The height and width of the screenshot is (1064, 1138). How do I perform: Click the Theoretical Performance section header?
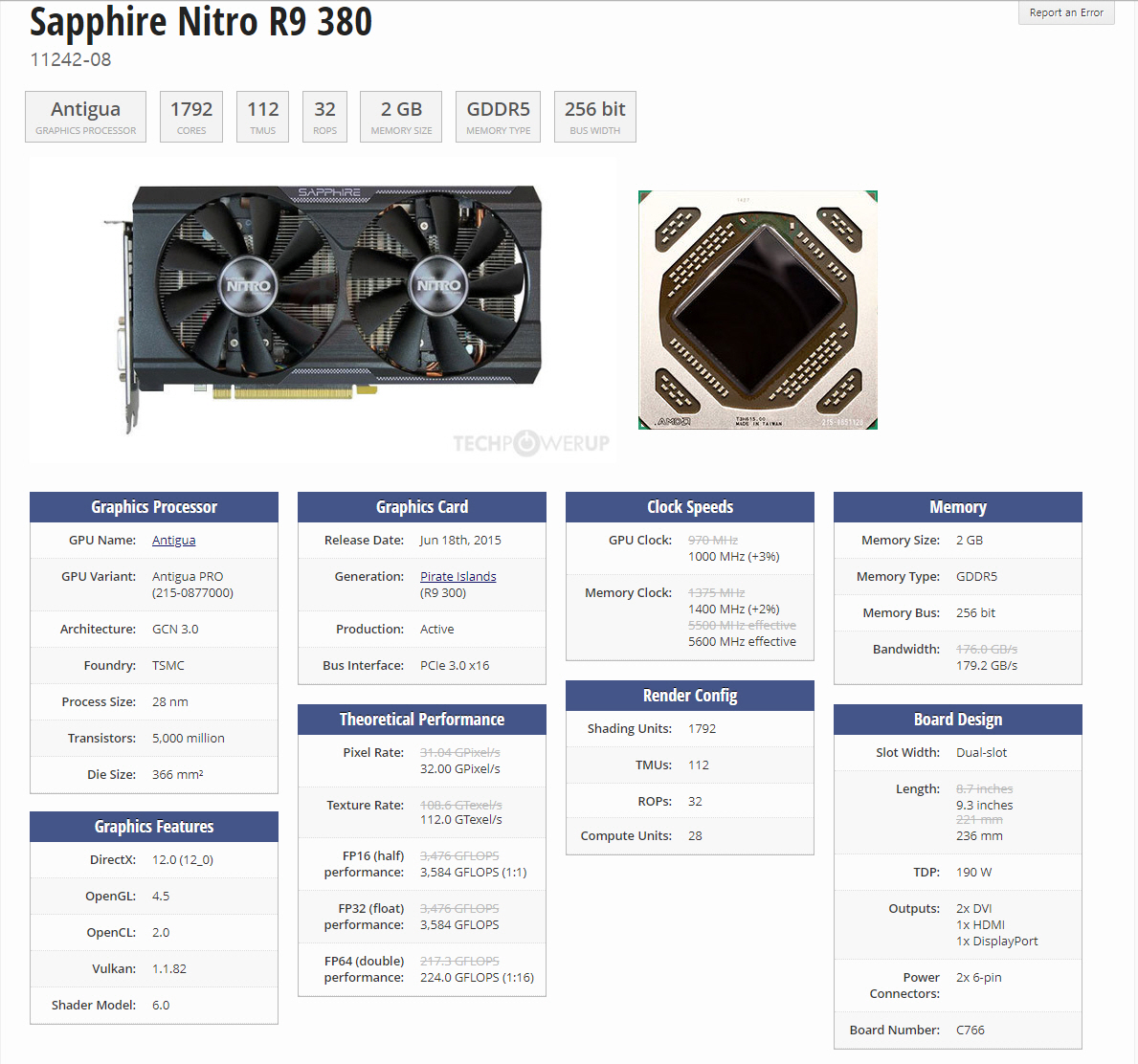[x=422, y=720]
